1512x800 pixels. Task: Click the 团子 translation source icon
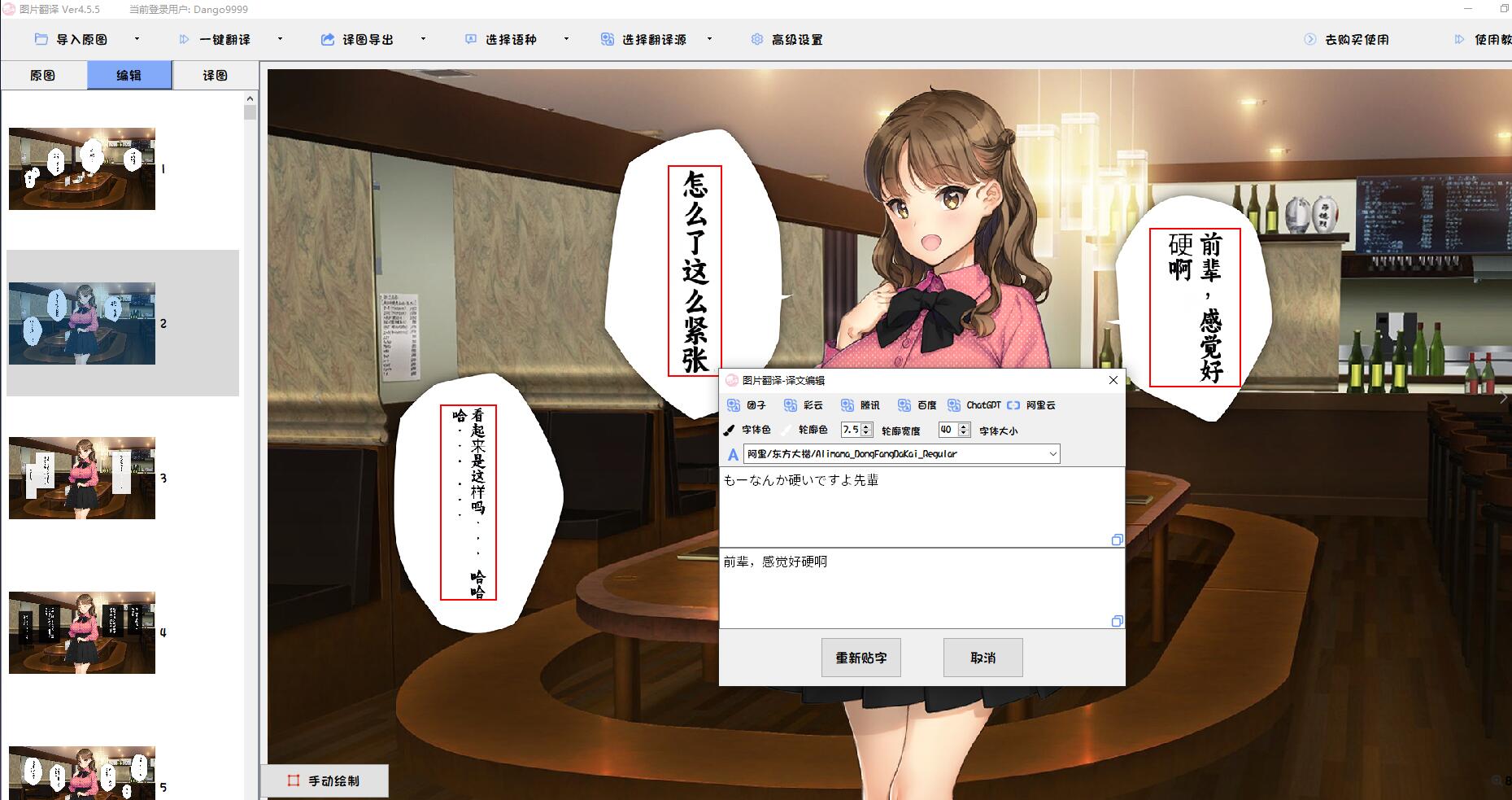(x=734, y=405)
